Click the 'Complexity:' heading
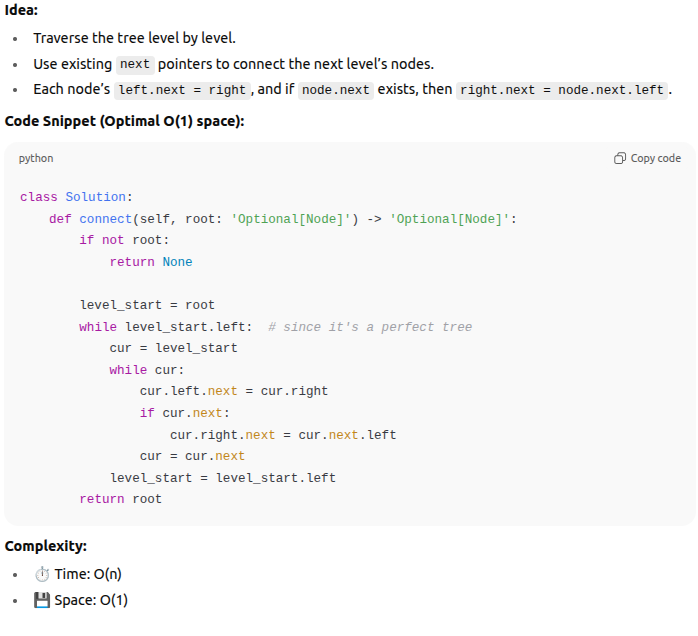 click(46, 546)
